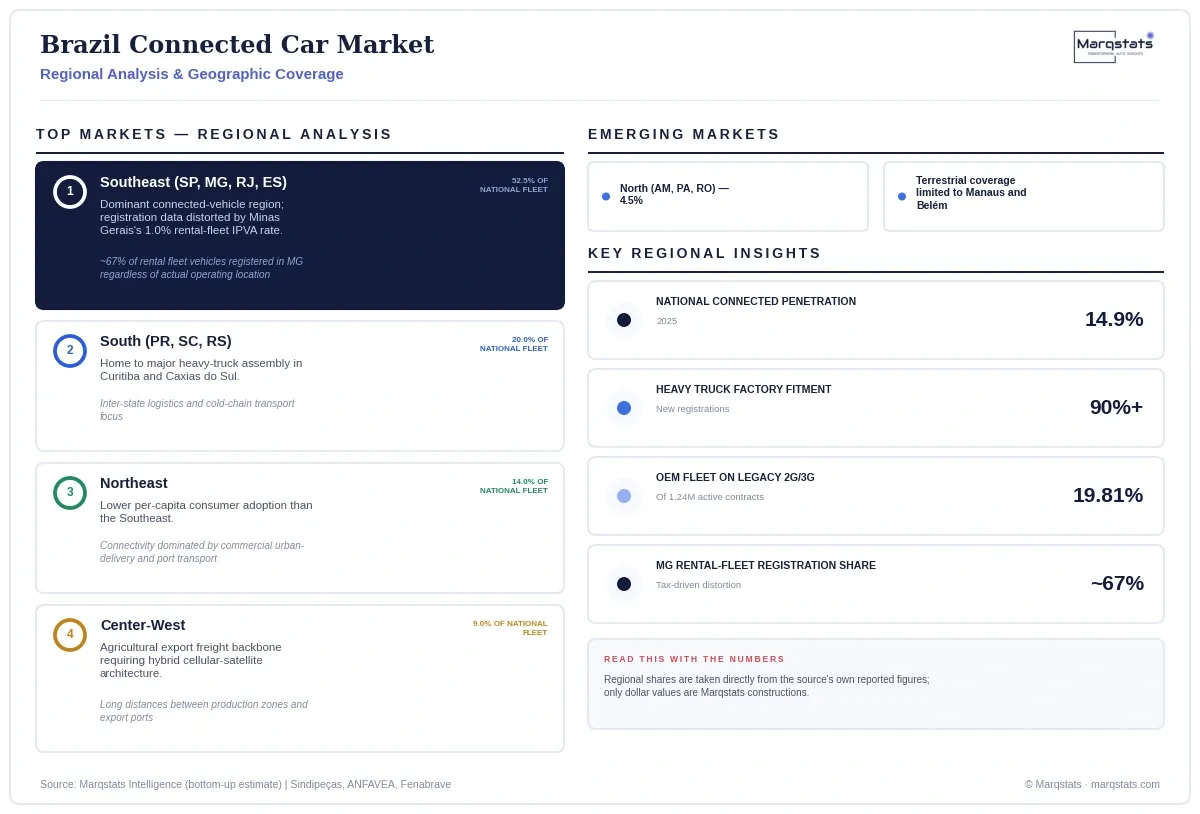The width and height of the screenshot is (1200, 814).
Task: Open the marqstats.com footer link
Action: [x=1125, y=784]
